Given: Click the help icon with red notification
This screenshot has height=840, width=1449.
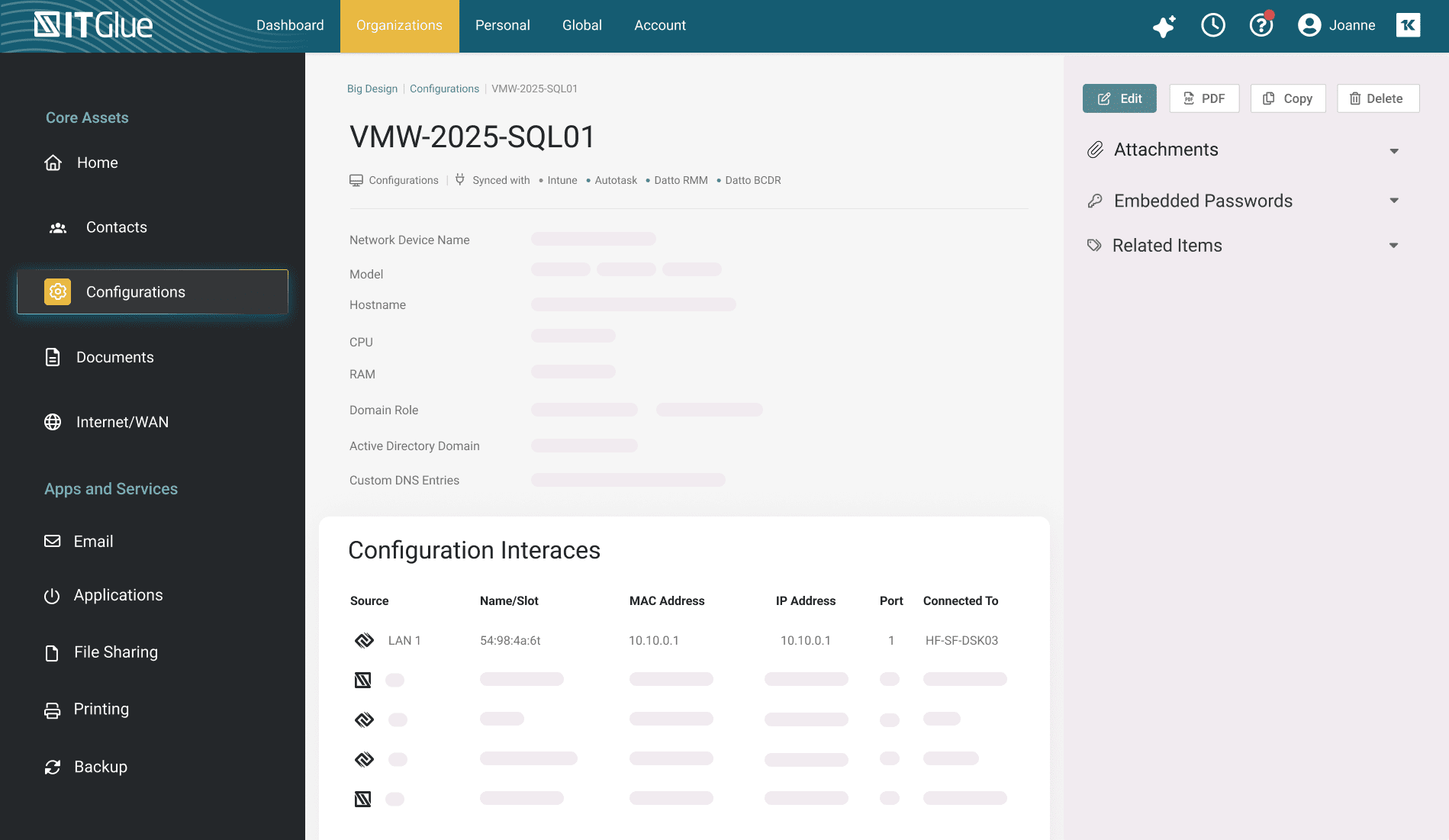Looking at the screenshot, I should point(1261,25).
